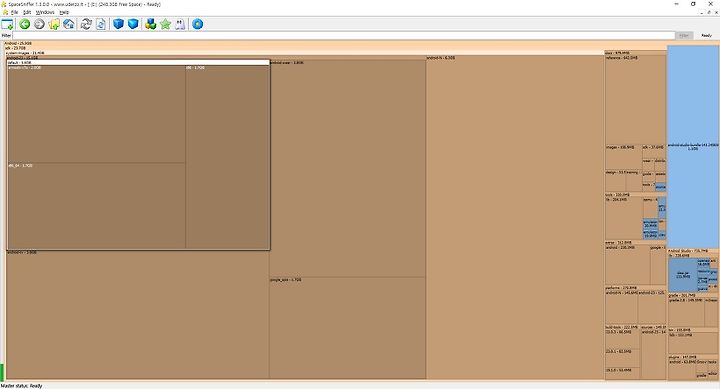The image size is (720, 389).
Task: Go back with the green arrow icon
Action: click(x=25, y=24)
